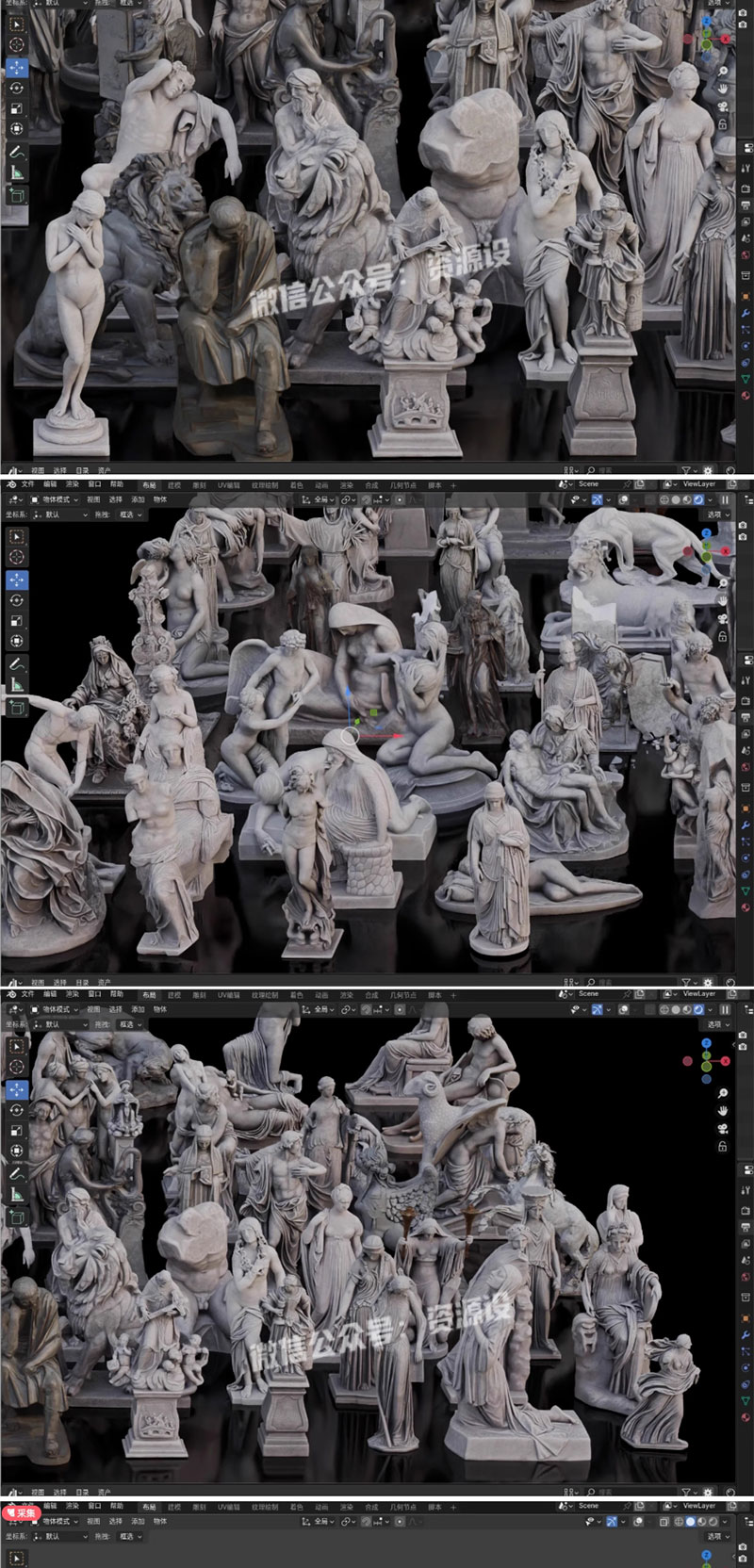Screen dimensions: 754x1568
Task: Choose the Measure tool in third Blender window
Action: click(16, 1196)
